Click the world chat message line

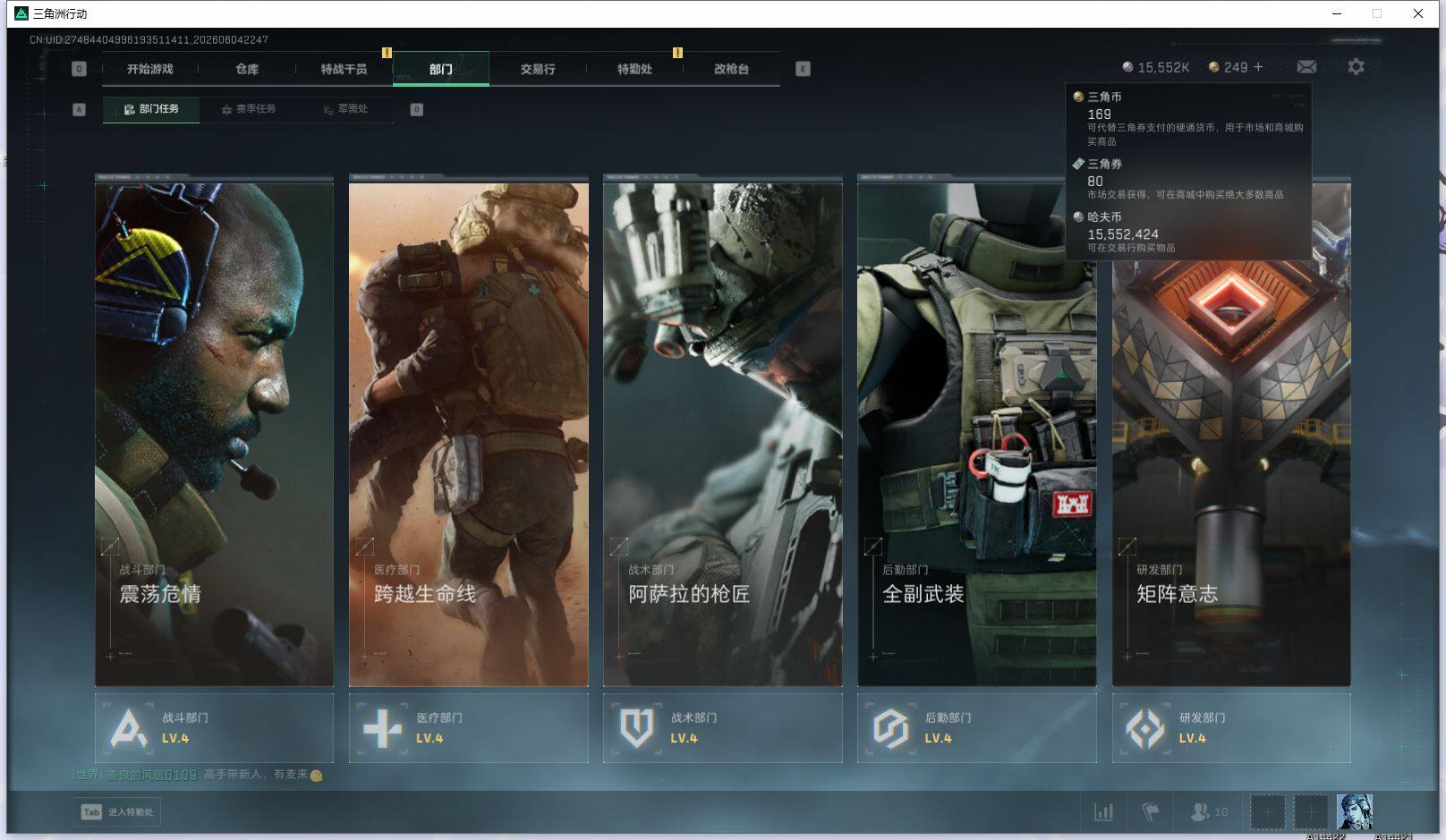point(197,775)
